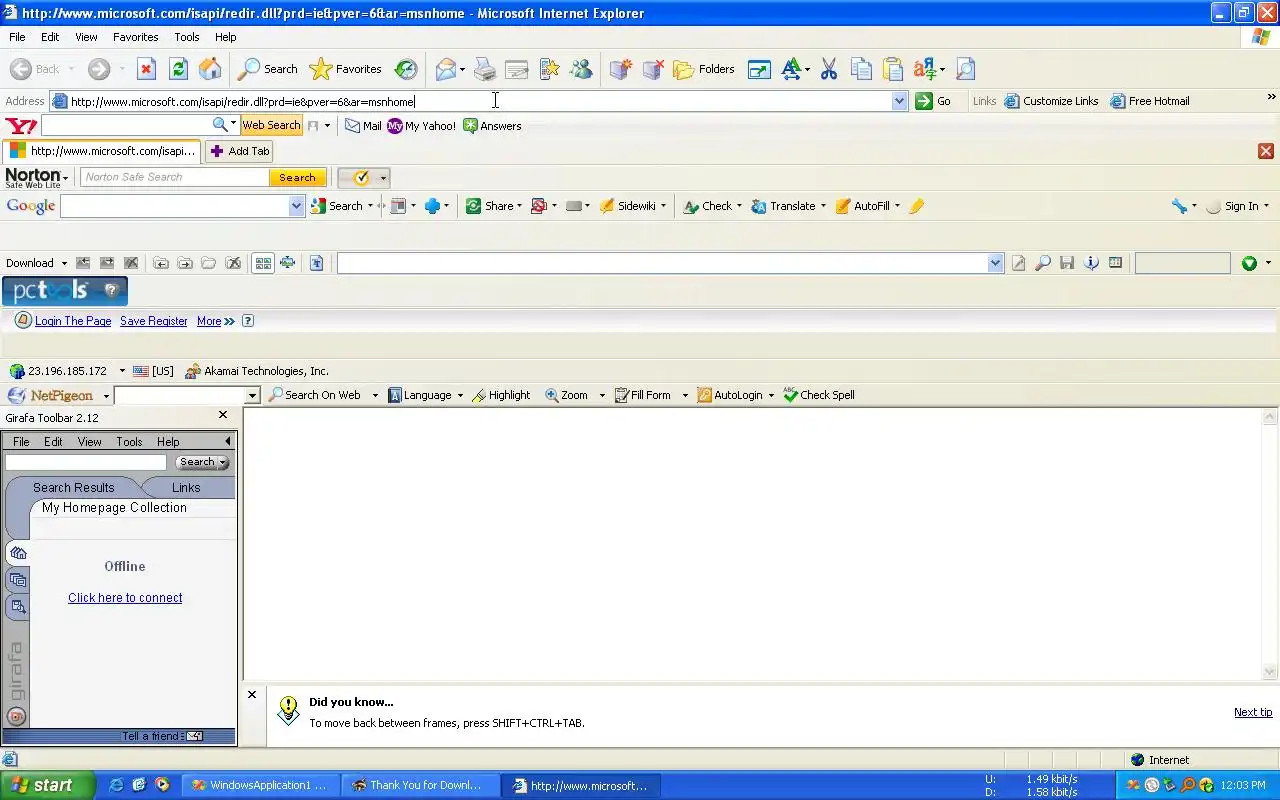Open the address bar dropdown arrow
This screenshot has width=1280, height=800.
point(899,101)
